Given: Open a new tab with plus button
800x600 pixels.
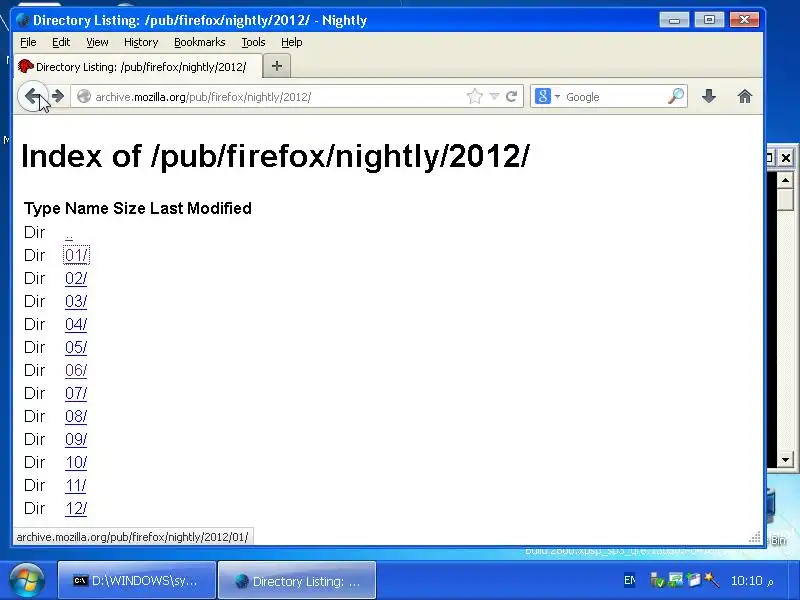Looking at the screenshot, I should (x=277, y=66).
